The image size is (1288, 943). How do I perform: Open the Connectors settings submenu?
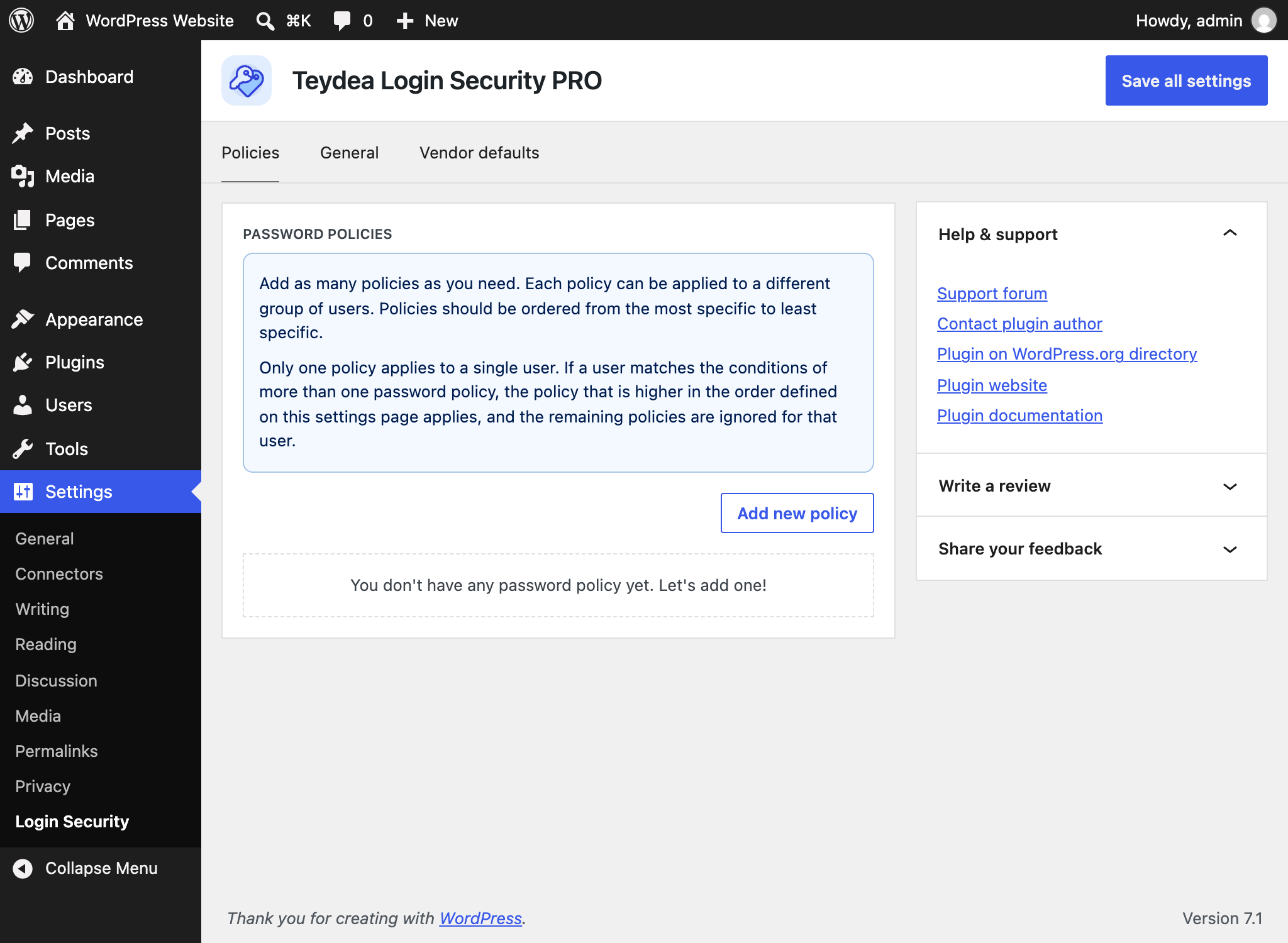59,574
